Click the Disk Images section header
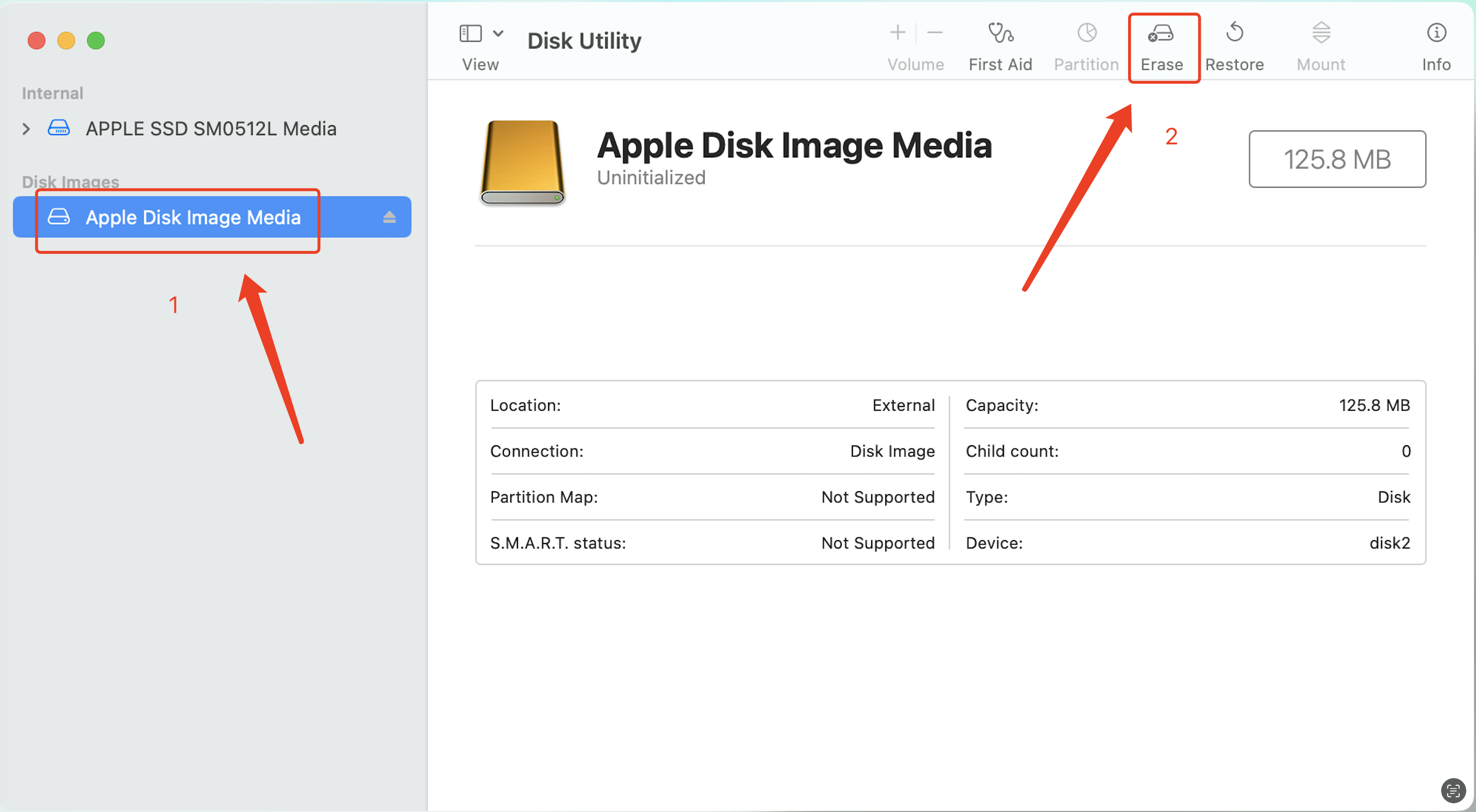 pos(70,182)
